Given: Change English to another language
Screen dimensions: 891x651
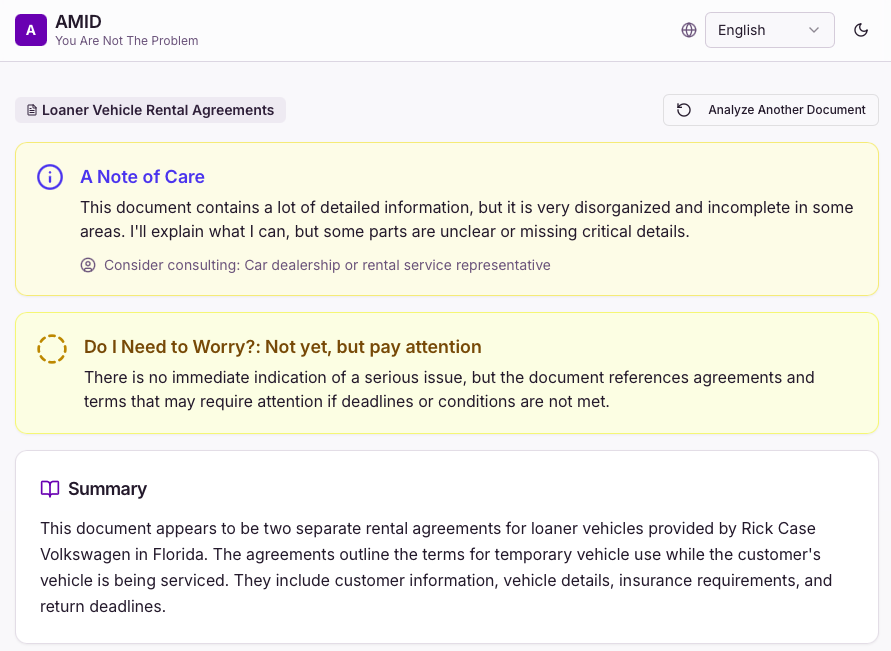Looking at the screenshot, I should coord(770,30).
